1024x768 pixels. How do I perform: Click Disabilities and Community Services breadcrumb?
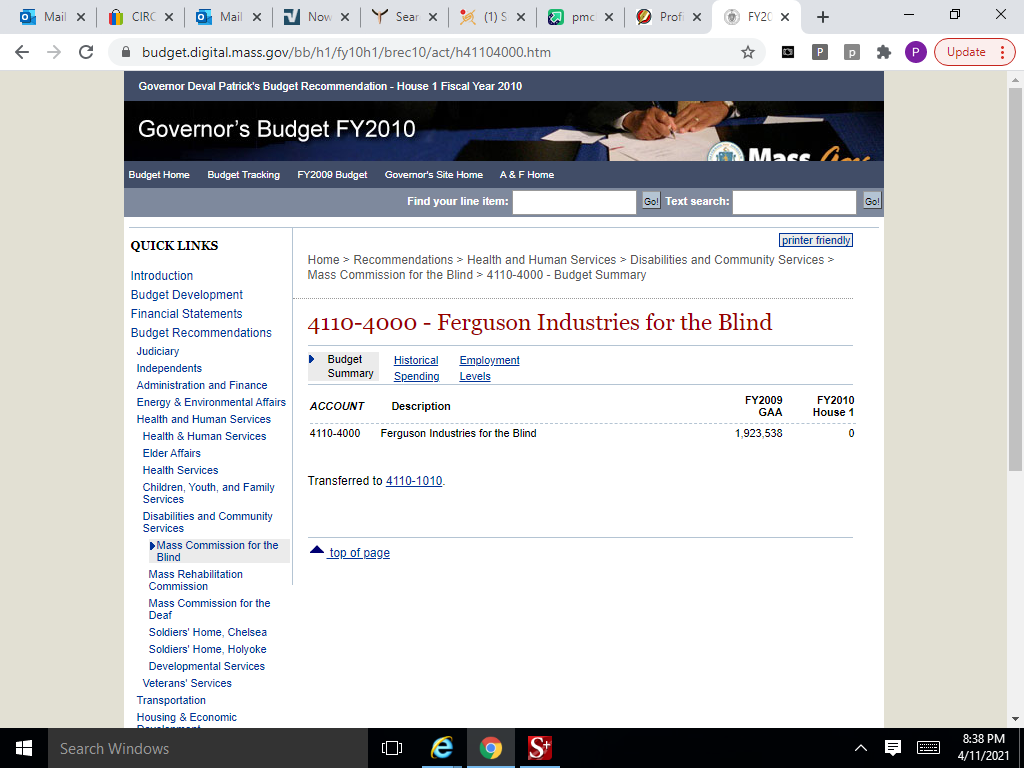pyautogui.click(x=727, y=260)
